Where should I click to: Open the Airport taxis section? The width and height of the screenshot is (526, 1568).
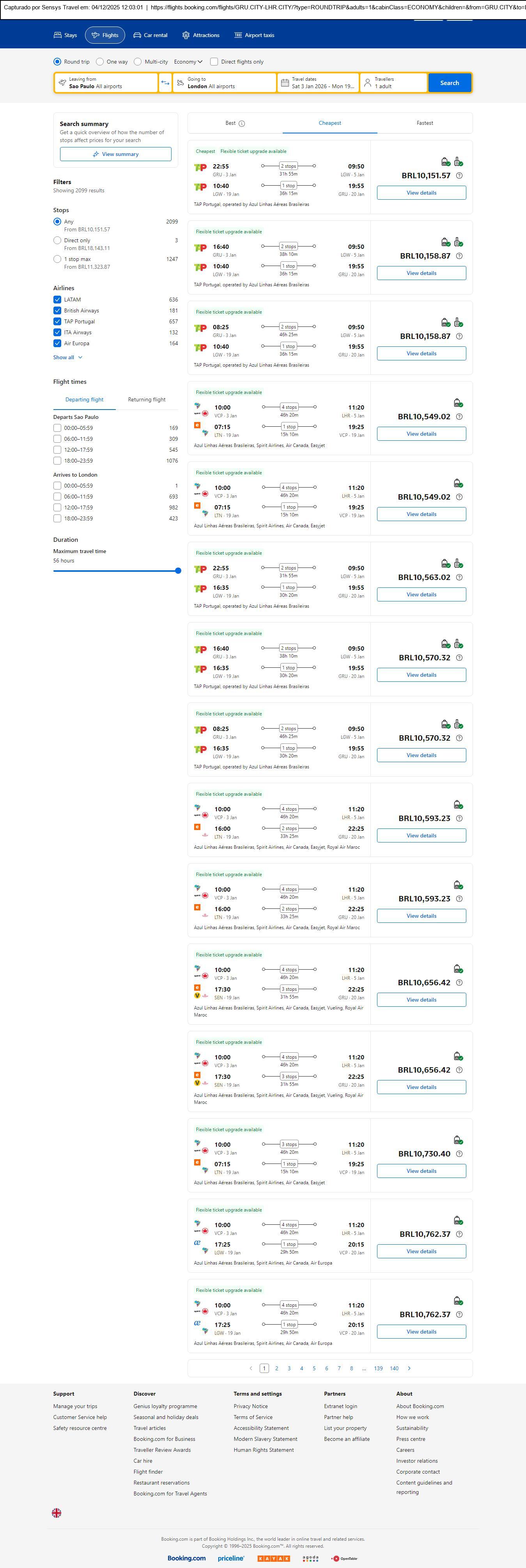coord(254,35)
